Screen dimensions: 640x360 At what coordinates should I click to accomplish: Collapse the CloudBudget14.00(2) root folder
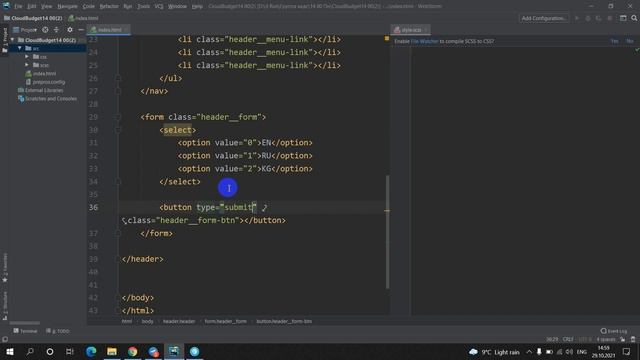(x=13, y=40)
